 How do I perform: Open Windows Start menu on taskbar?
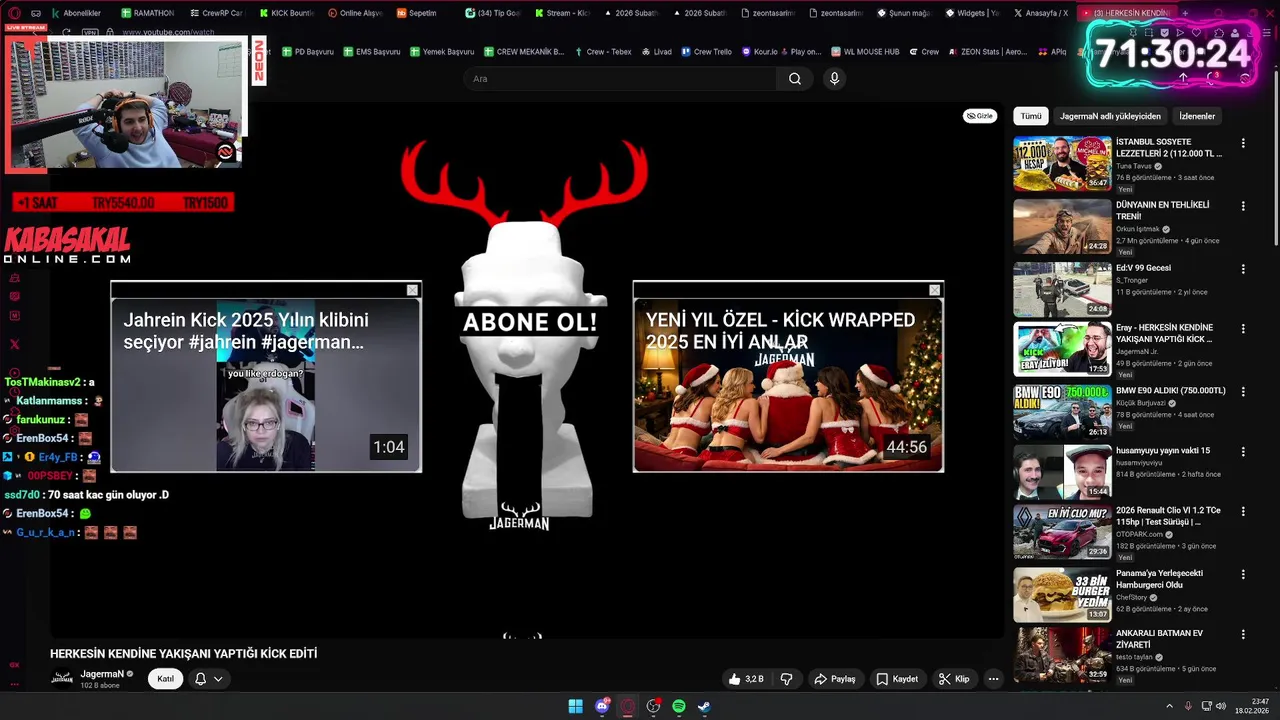pos(576,706)
